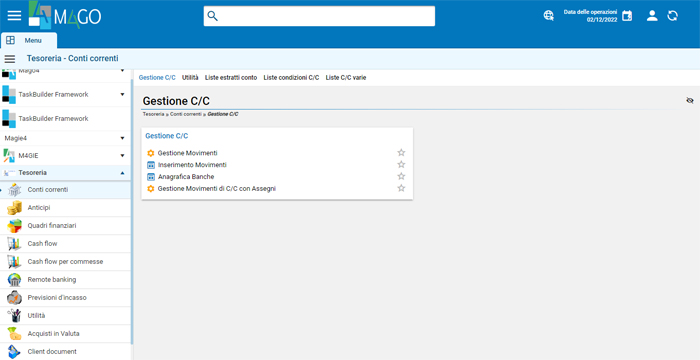700x360 pixels.
Task: Select Client document in the sidebar
Action: 65,352
